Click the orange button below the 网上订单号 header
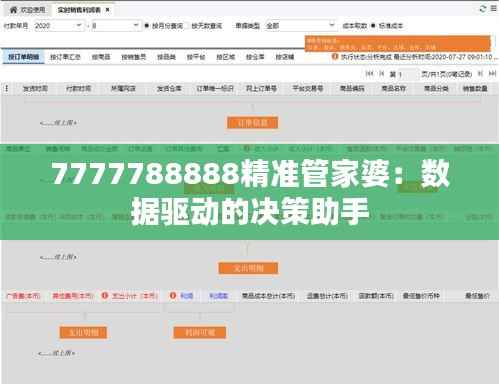499x384 pixels. pyautogui.click(x=252, y=123)
